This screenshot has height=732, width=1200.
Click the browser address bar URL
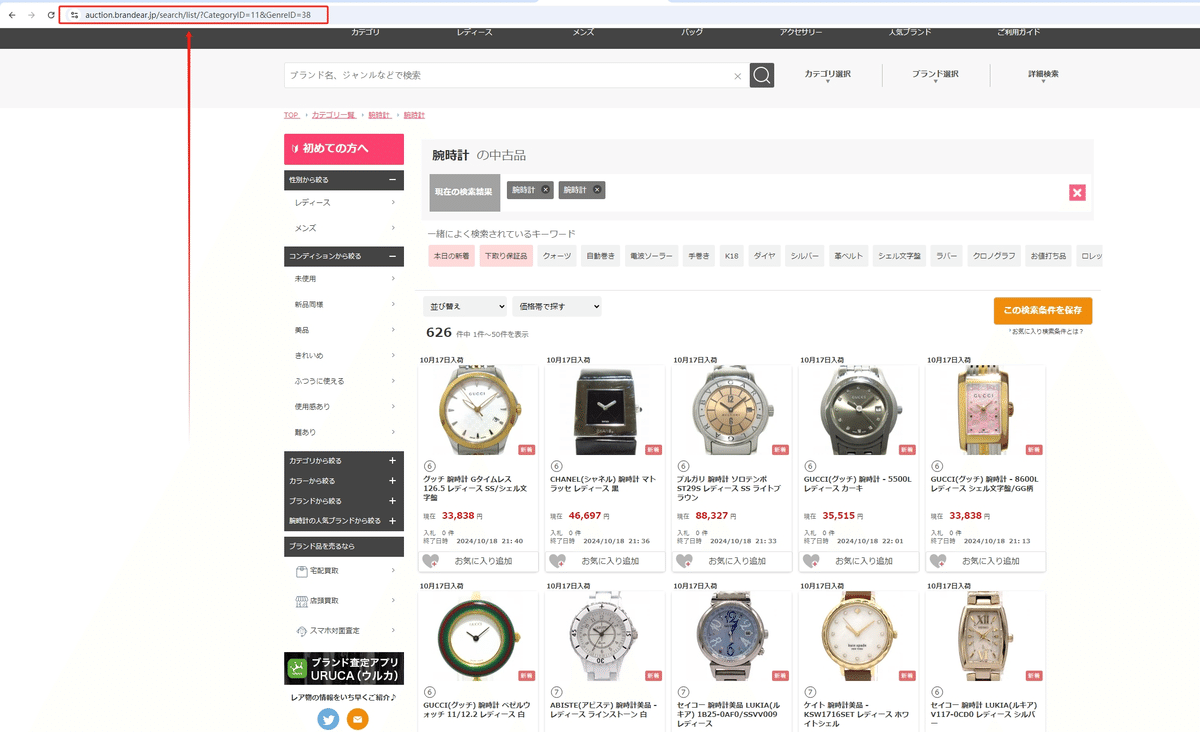point(197,15)
